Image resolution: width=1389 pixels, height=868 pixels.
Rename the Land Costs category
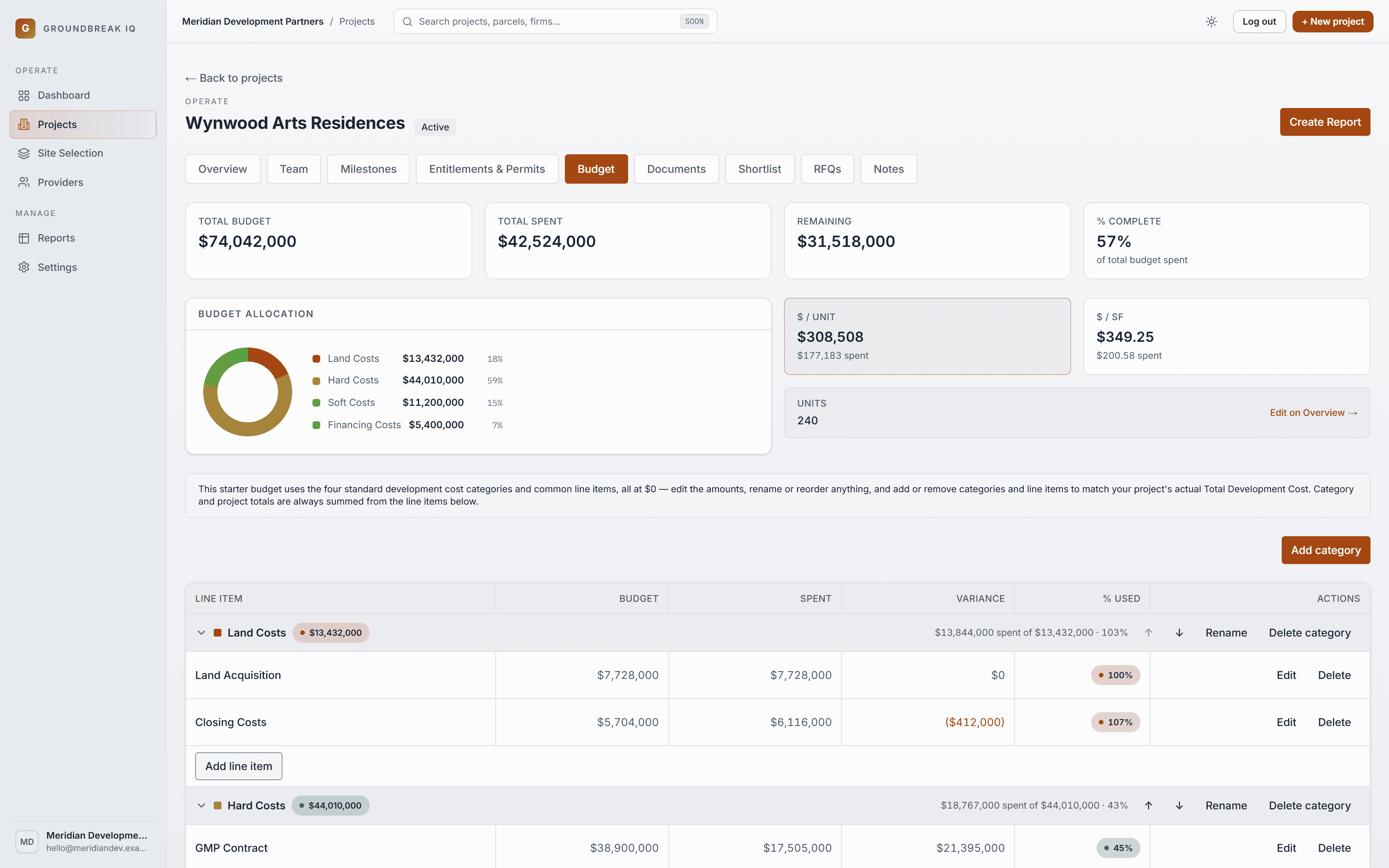1226,633
